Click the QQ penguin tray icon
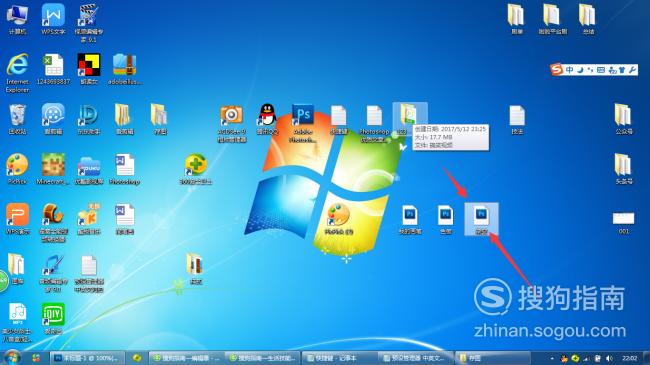The image size is (650, 365). tap(564, 358)
